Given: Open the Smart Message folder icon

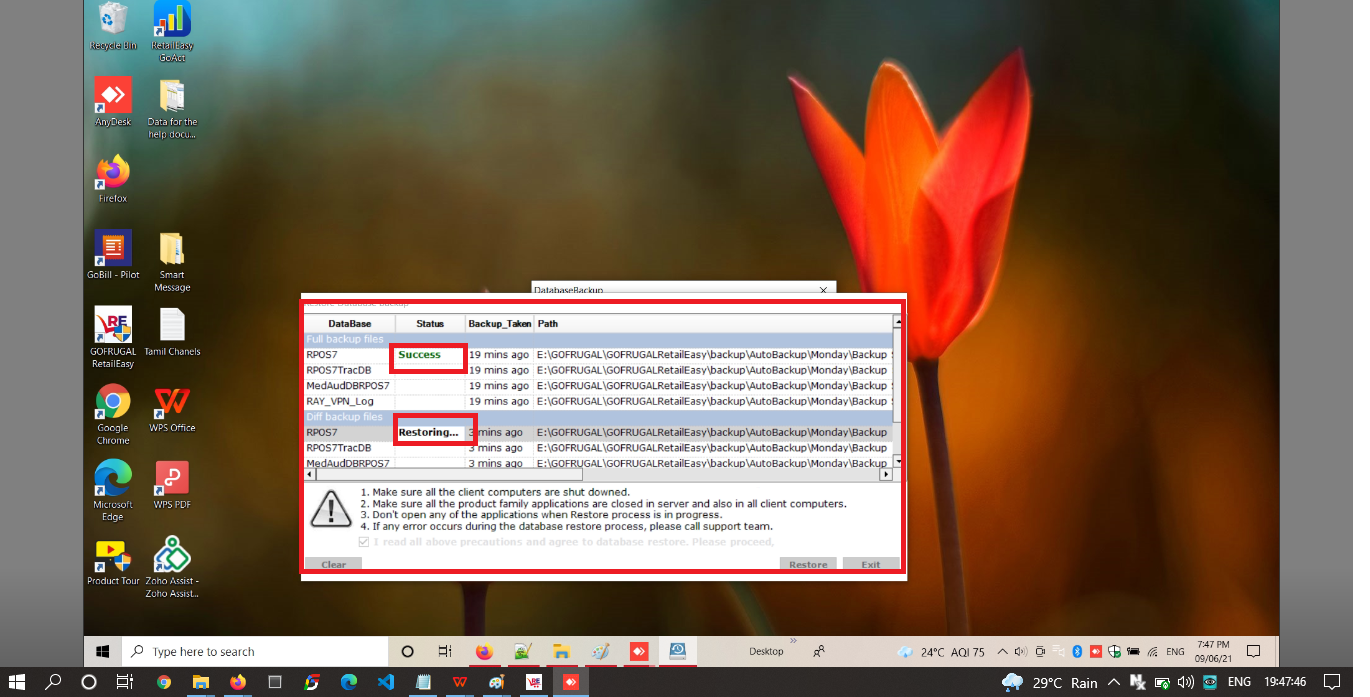Looking at the screenshot, I should coord(172,261).
